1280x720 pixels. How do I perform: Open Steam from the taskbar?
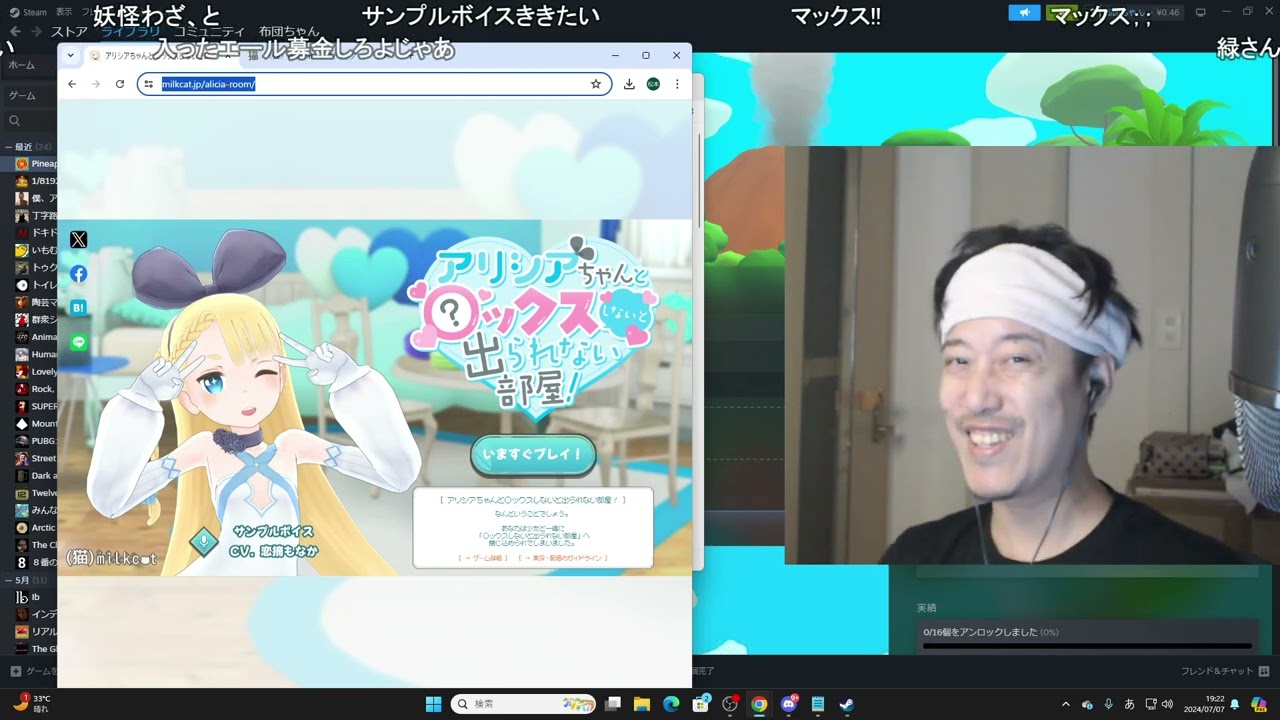tap(846, 704)
